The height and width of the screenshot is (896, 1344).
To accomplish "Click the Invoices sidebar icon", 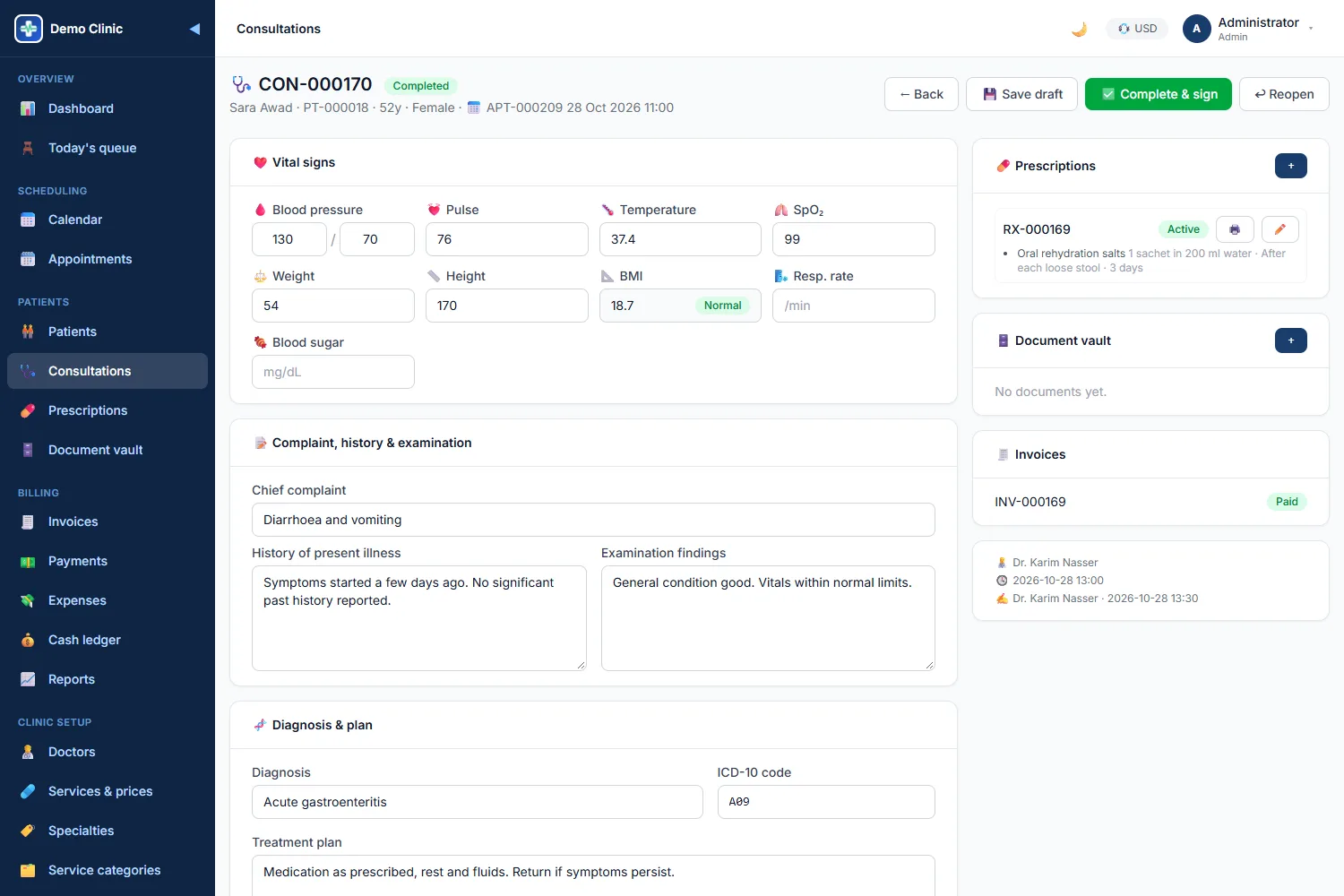I will click(28, 521).
